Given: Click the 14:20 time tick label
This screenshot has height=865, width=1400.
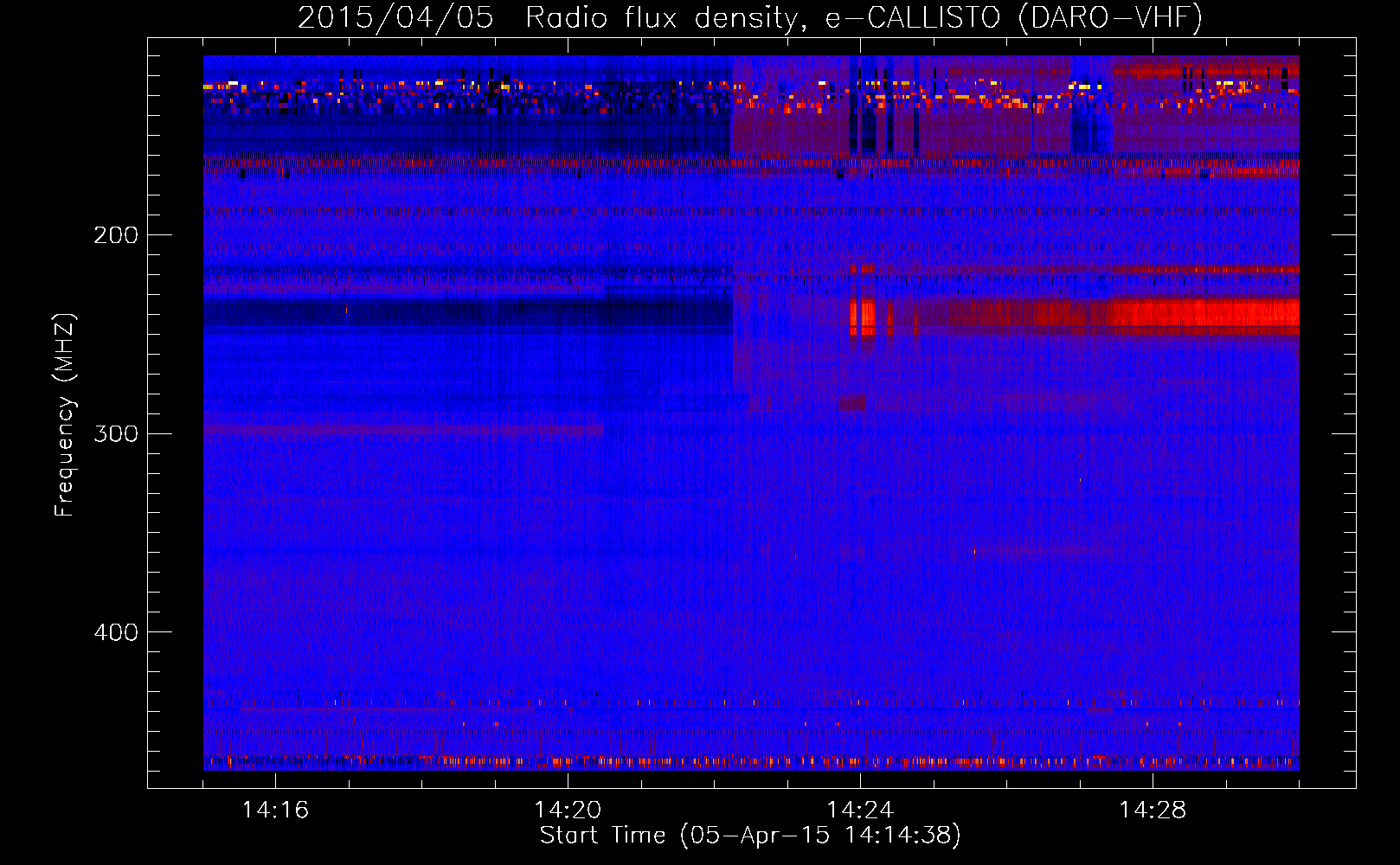Looking at the screenshot, I should click(x=568, y=810).
